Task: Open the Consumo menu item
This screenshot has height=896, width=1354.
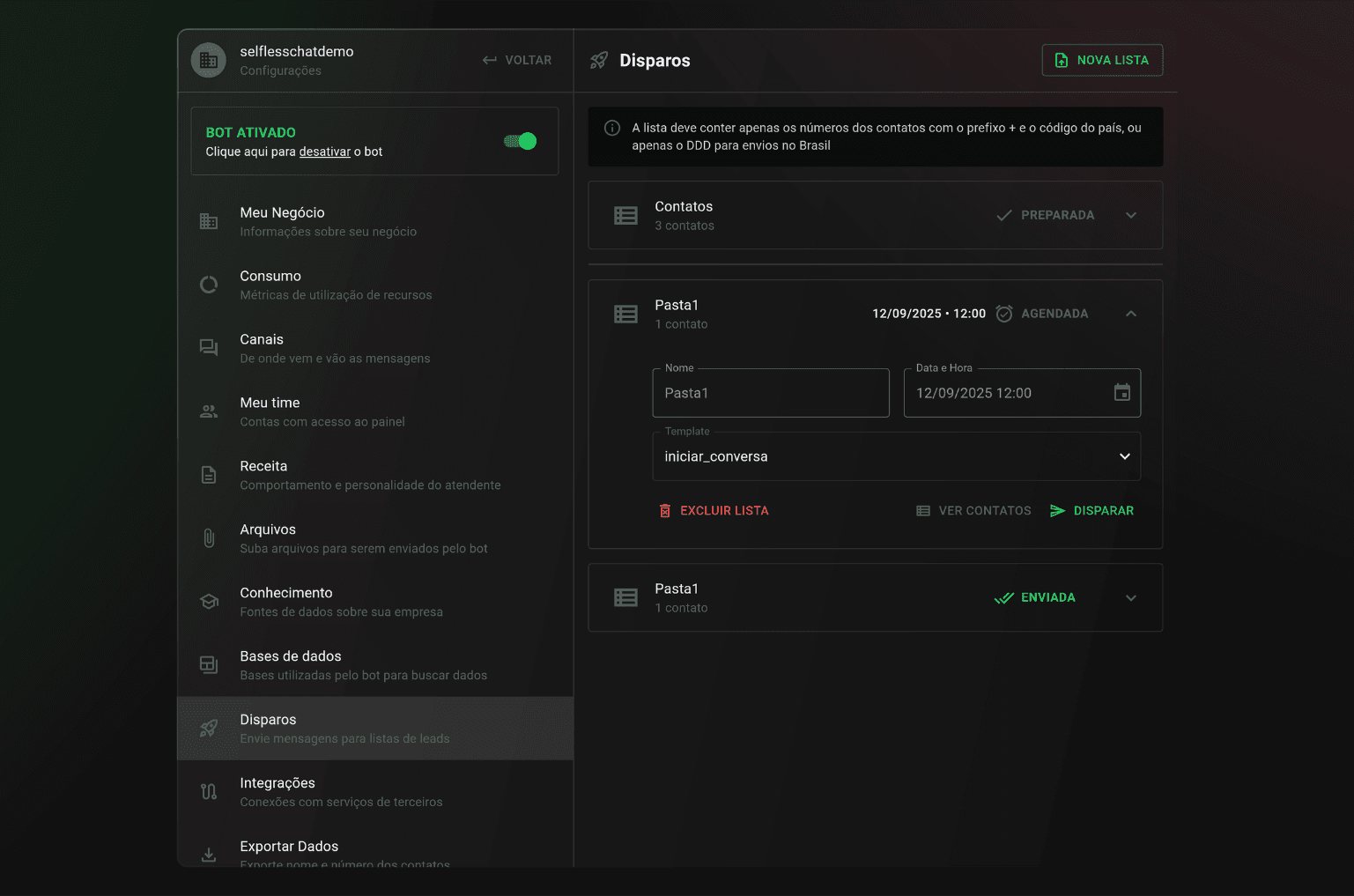Action: click(x=375, y=285)
